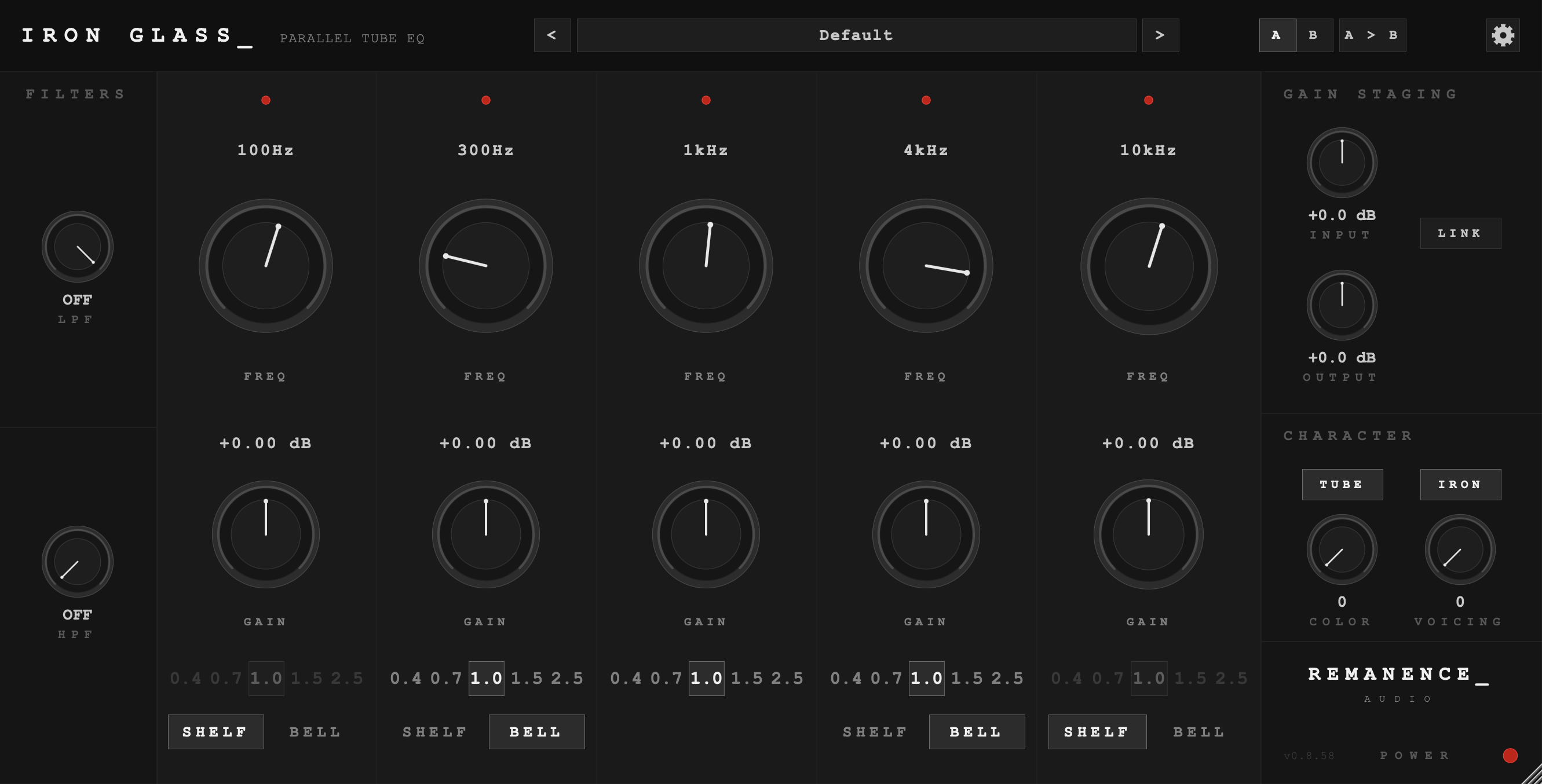Toggle the 1kHz band enable LED
1542x784 pixels.
pos(706,100)
